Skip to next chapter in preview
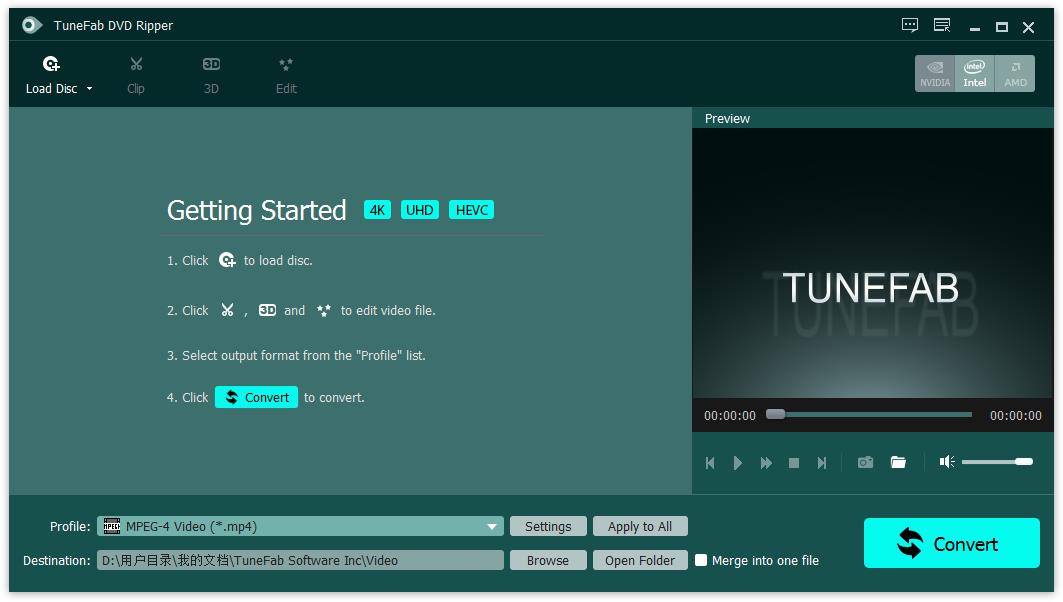Viewport: 1063px width, 602px height. pos(822,463)
